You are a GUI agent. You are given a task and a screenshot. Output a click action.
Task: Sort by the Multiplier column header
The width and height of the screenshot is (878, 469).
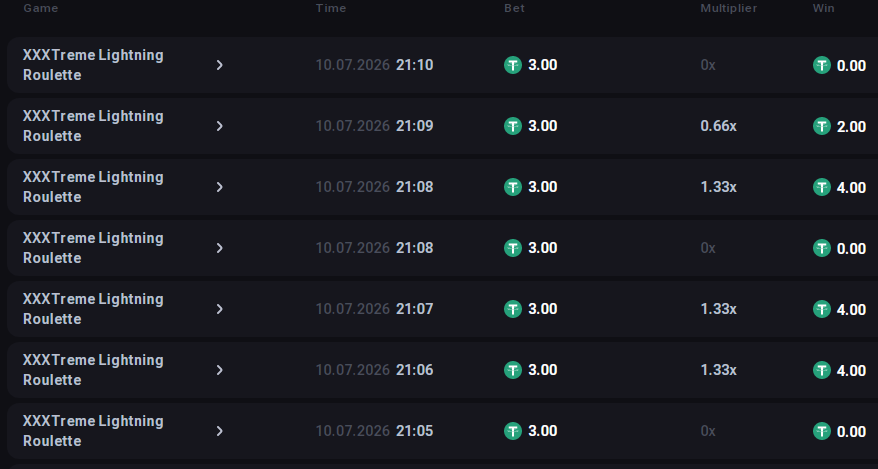(728, 8)
